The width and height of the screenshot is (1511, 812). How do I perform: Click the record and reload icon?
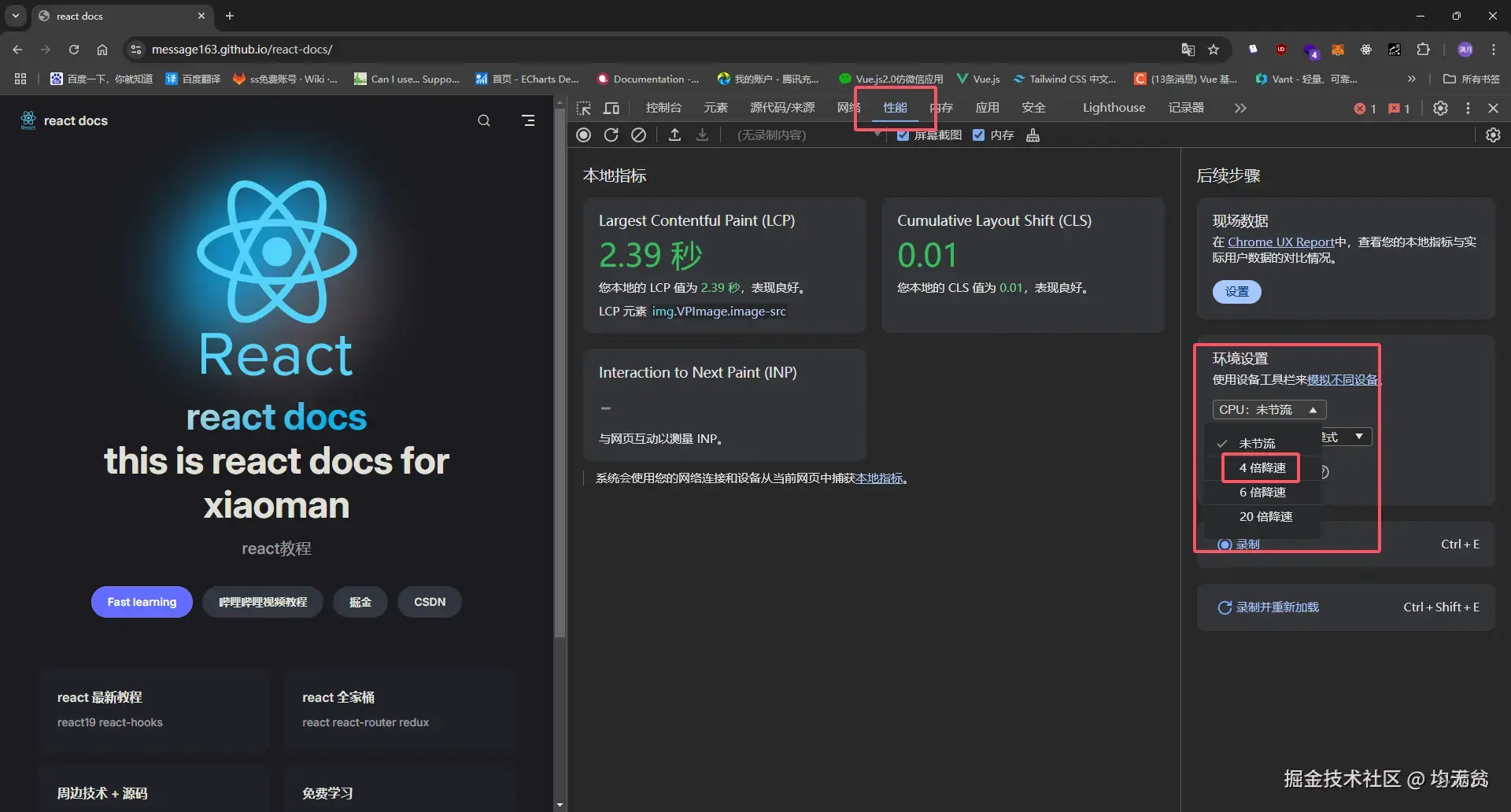coord(611,135)
